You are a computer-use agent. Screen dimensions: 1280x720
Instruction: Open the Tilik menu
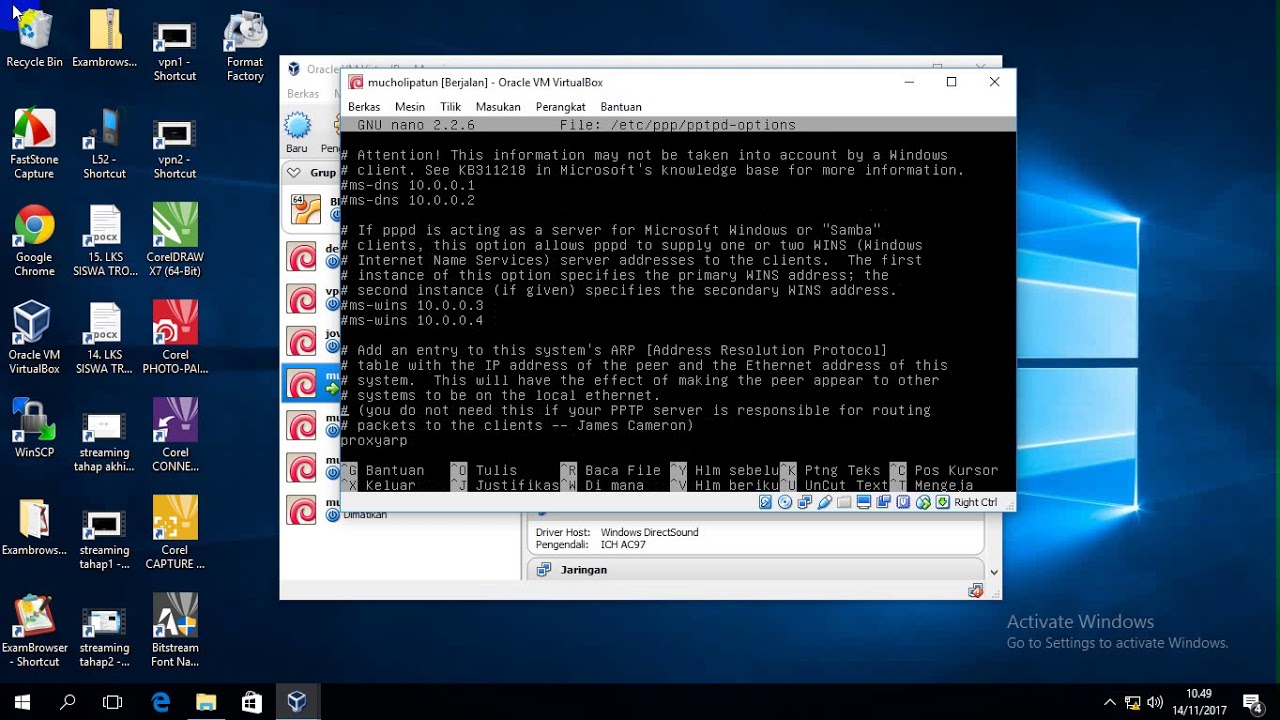(451, 107)
